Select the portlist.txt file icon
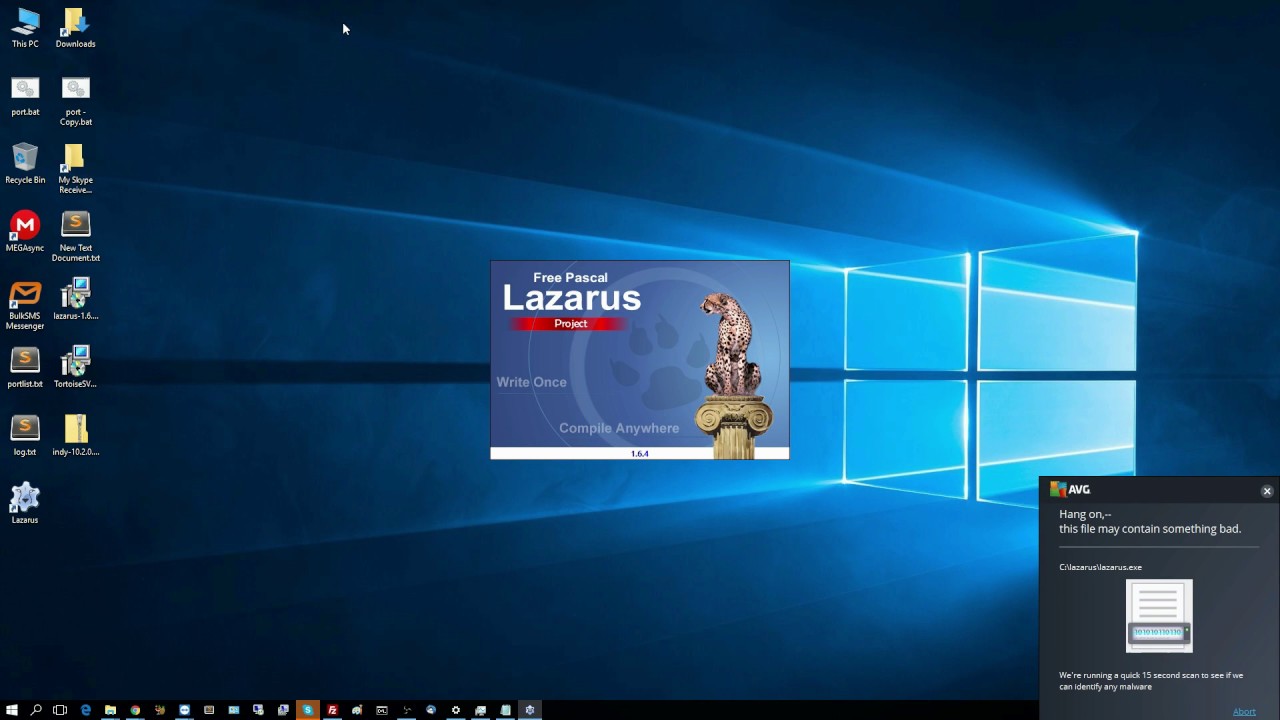Image resolution: width=1280 pixels, height=720 pixels. pos(25,368)
